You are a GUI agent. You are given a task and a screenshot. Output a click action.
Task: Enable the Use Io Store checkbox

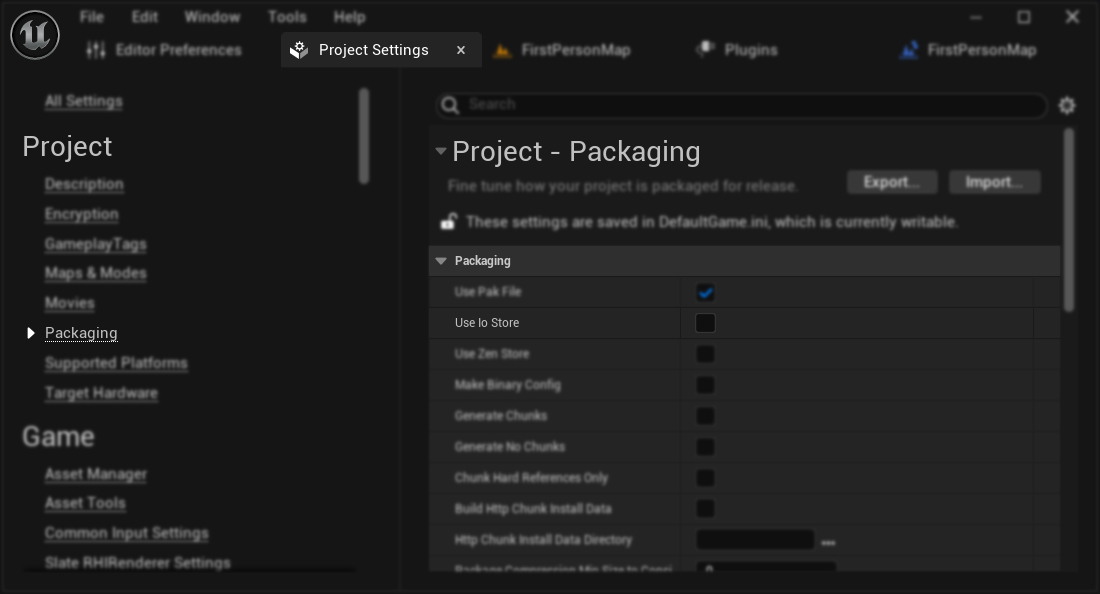(x=705, y=323)
